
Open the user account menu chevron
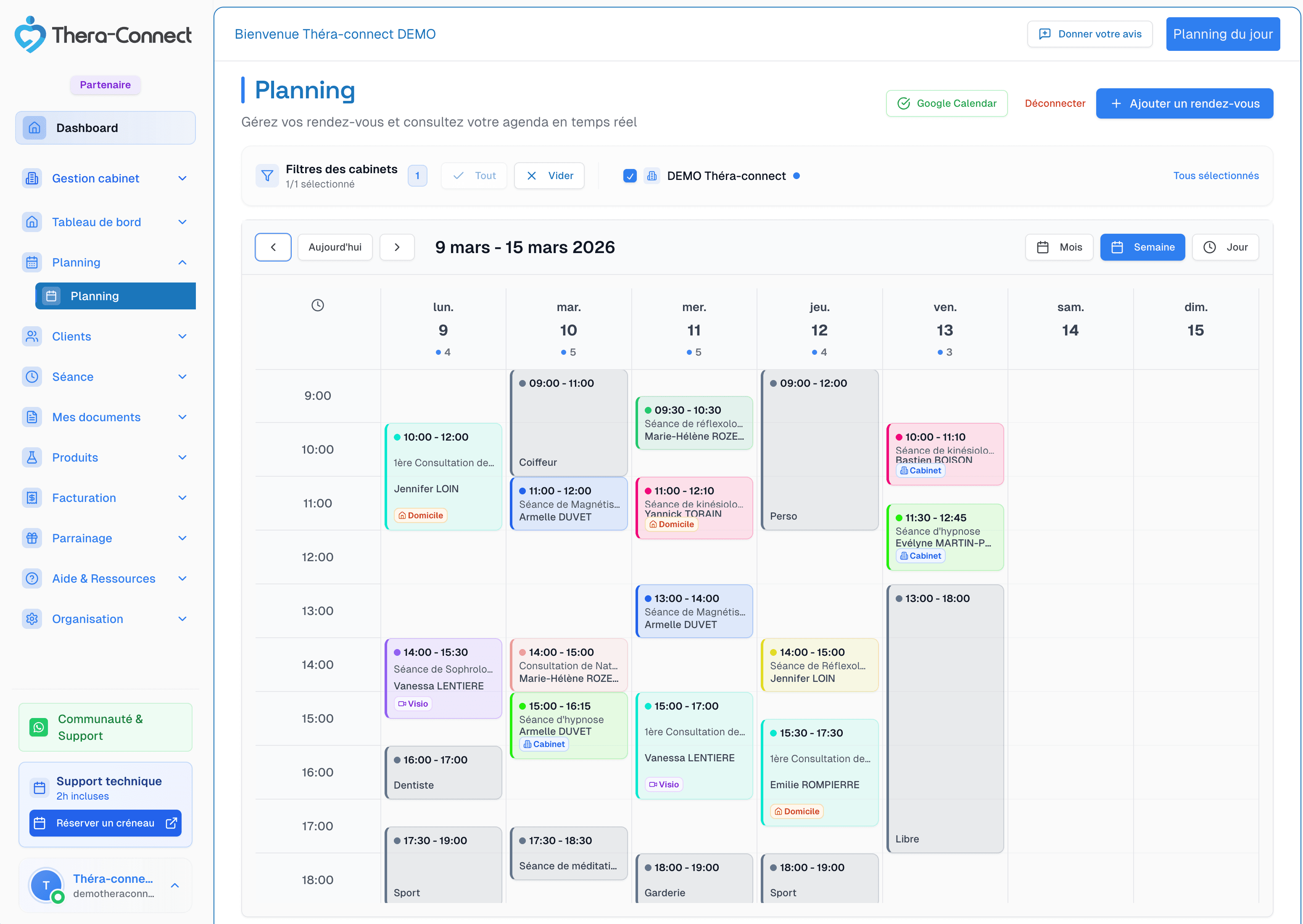pos(175,885)
